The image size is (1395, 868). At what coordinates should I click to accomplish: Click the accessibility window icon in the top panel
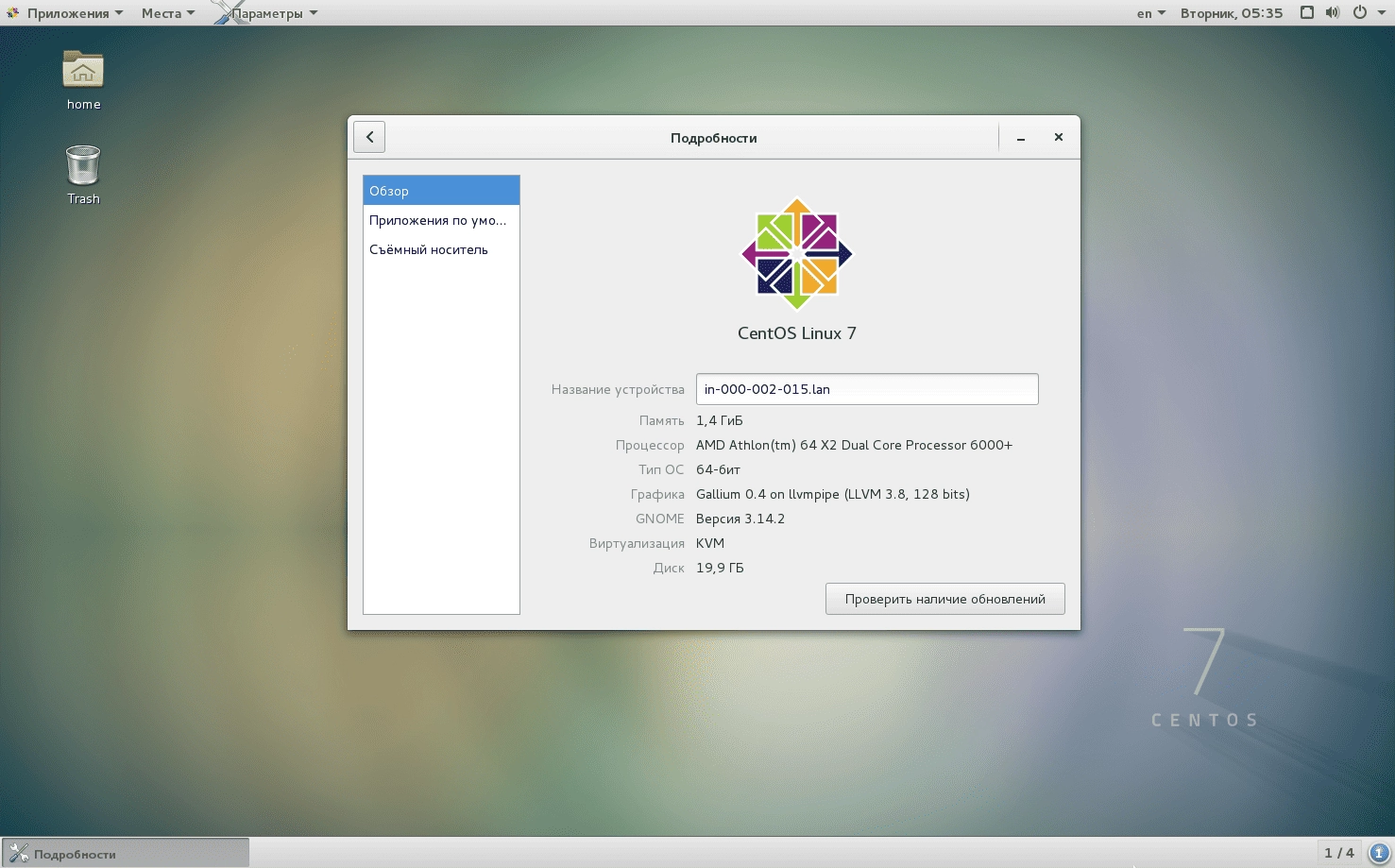[x=1307, y=13]
